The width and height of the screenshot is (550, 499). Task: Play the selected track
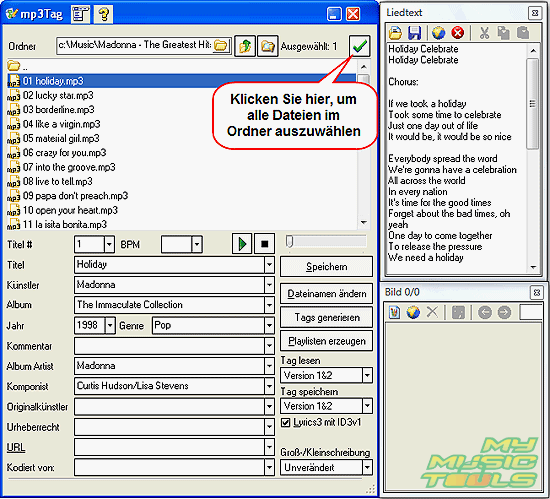pyautogui.click(x=242, y=244)
